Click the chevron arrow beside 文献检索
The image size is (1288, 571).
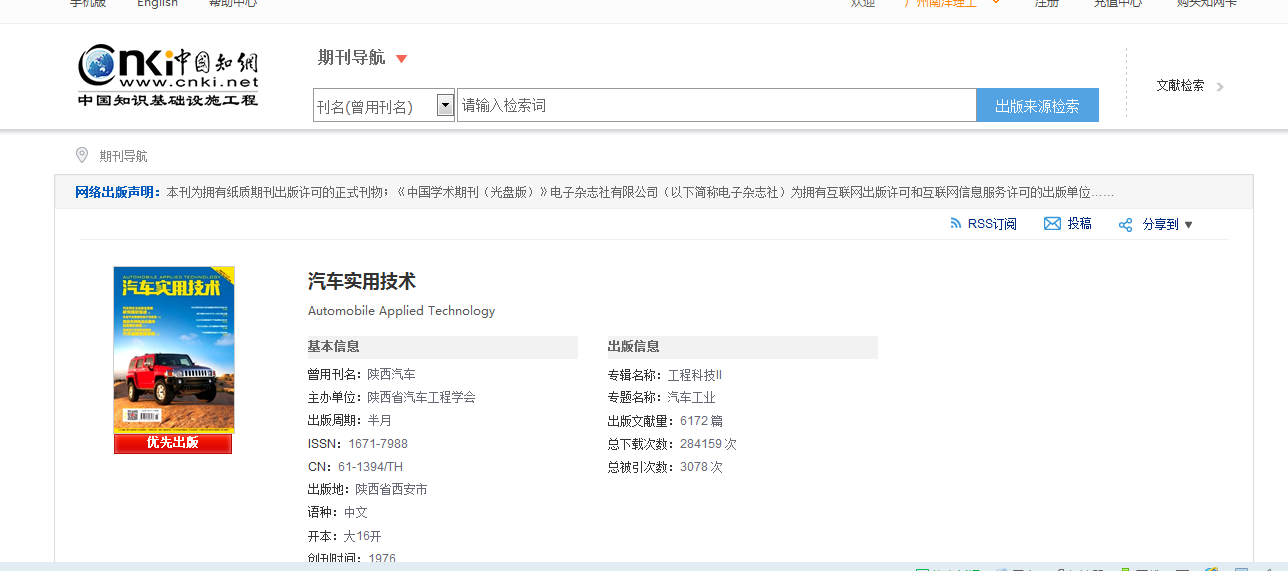1220,87
